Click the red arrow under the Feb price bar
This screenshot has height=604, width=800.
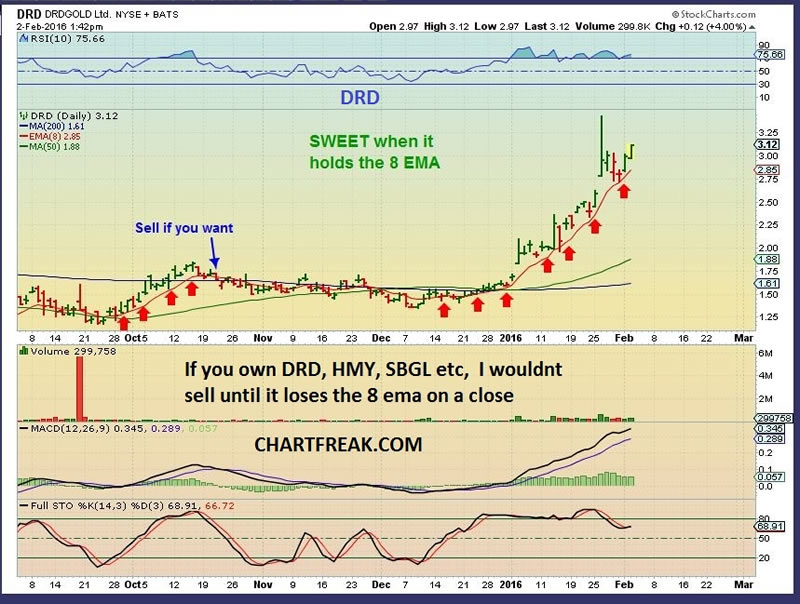(624, 191)
